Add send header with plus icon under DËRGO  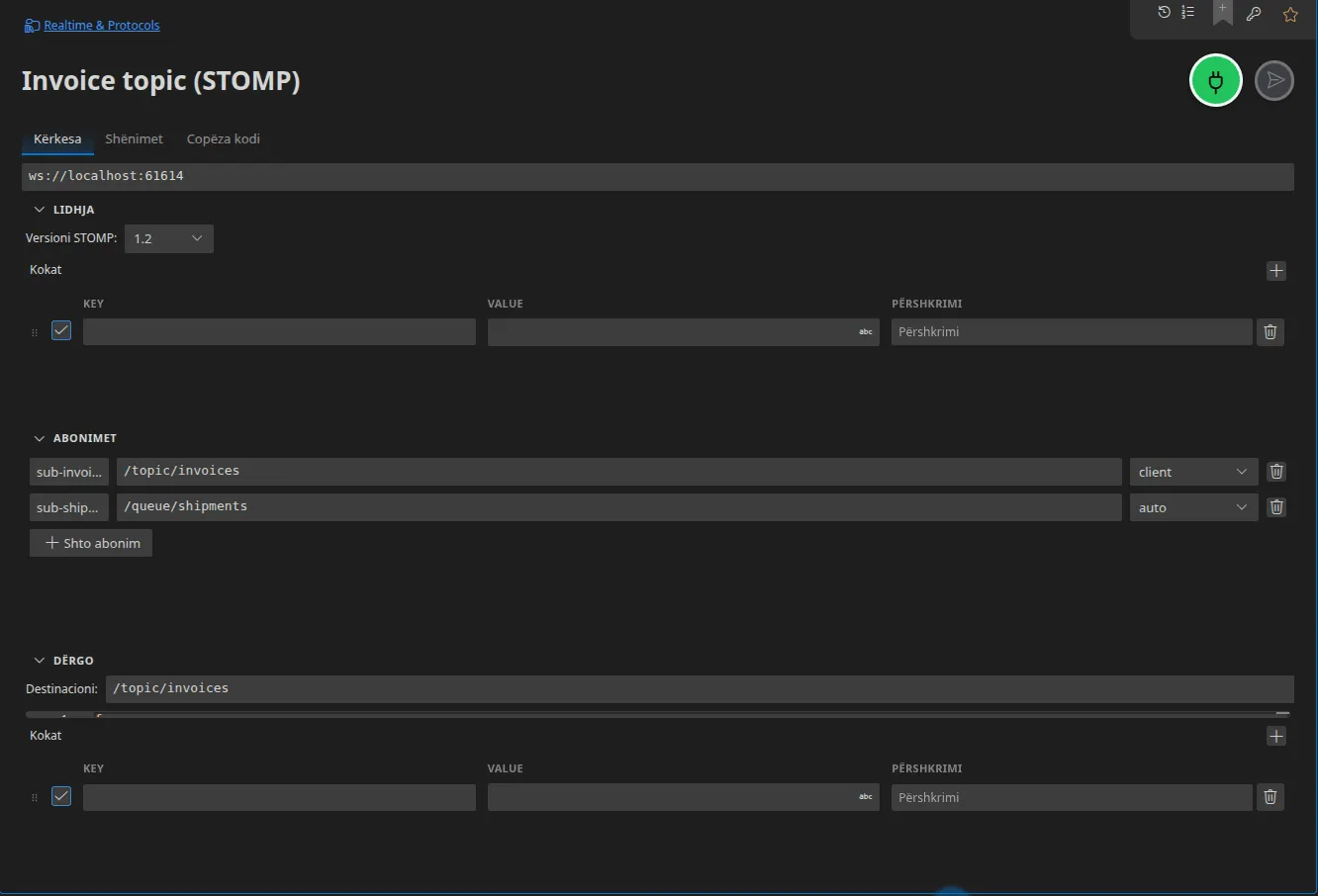point(1276,737)
